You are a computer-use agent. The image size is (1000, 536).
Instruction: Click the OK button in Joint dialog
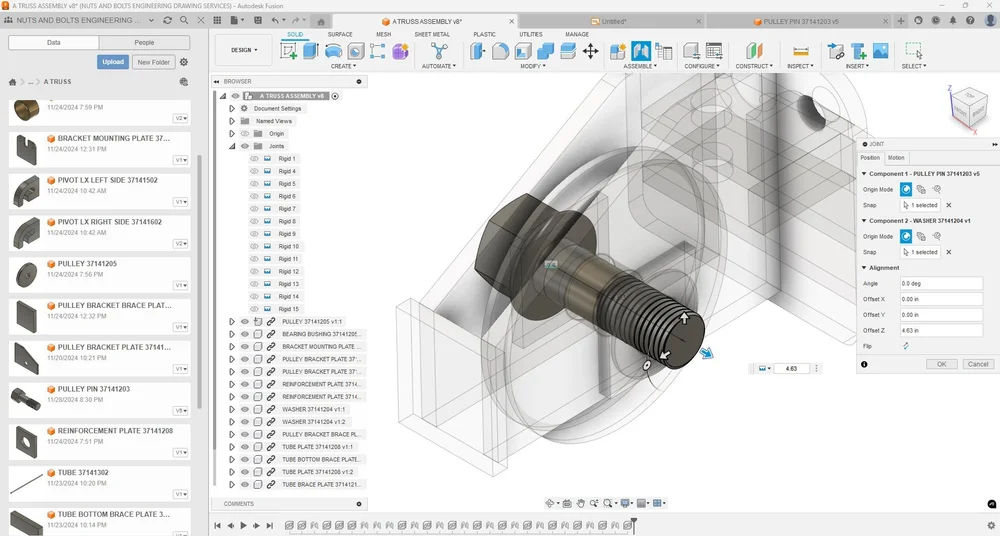point(941,364)
